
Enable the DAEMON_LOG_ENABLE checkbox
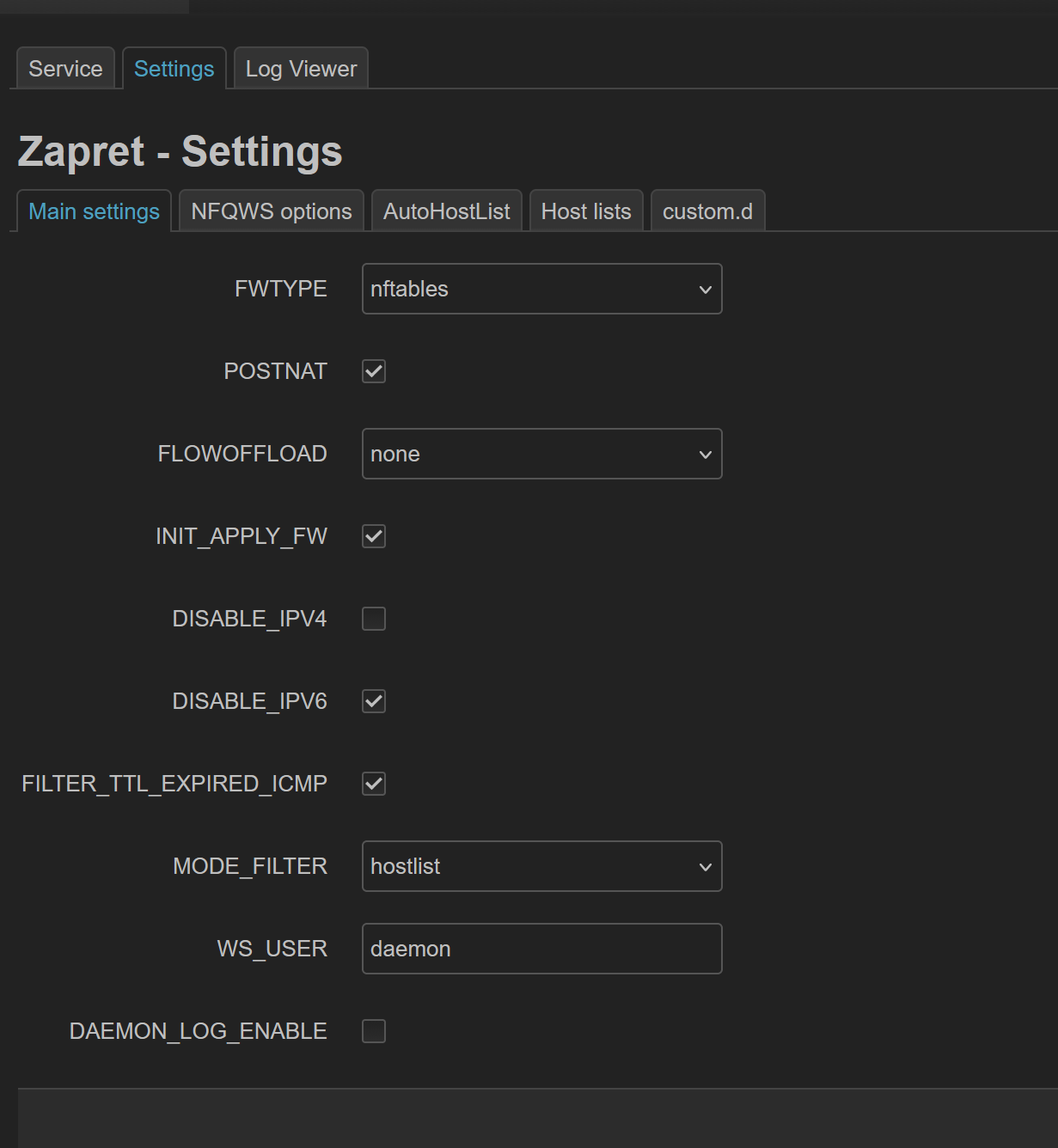(x=374, y=1031)
